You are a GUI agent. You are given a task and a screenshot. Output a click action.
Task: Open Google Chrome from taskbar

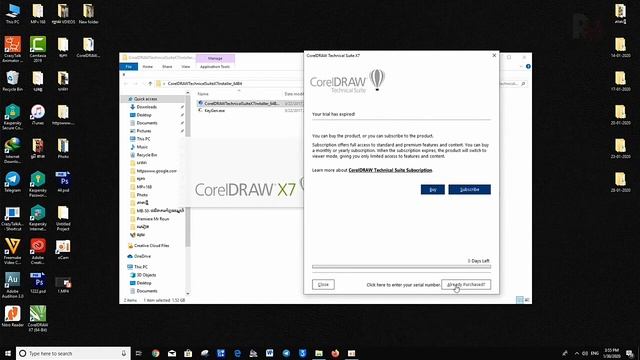tap(156, 353)
